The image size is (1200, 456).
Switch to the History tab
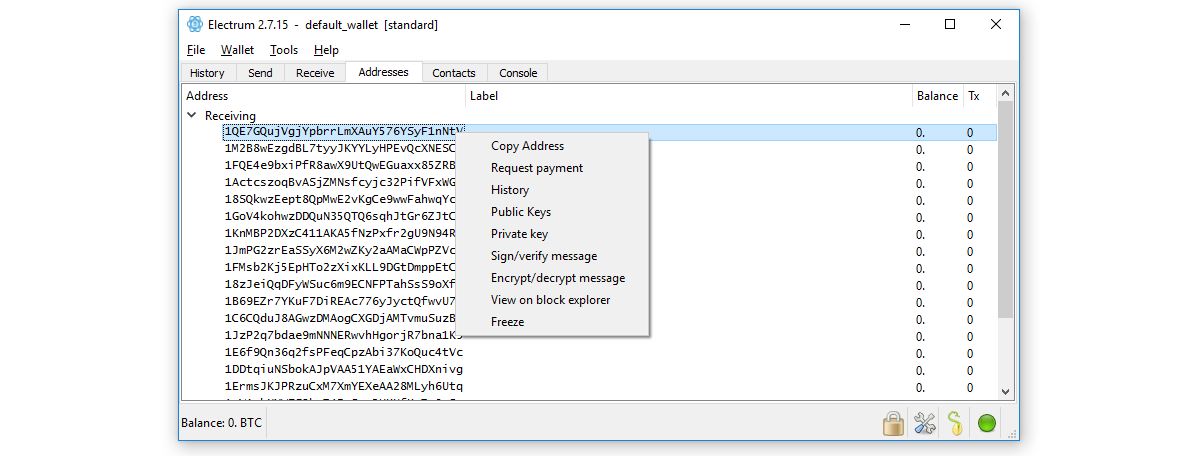[207, 73]
